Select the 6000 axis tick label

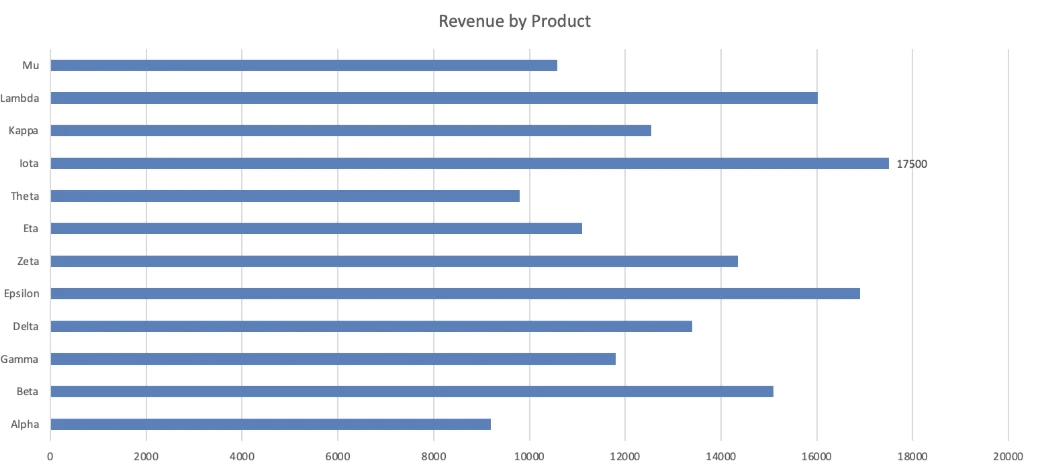click(338, 455)
